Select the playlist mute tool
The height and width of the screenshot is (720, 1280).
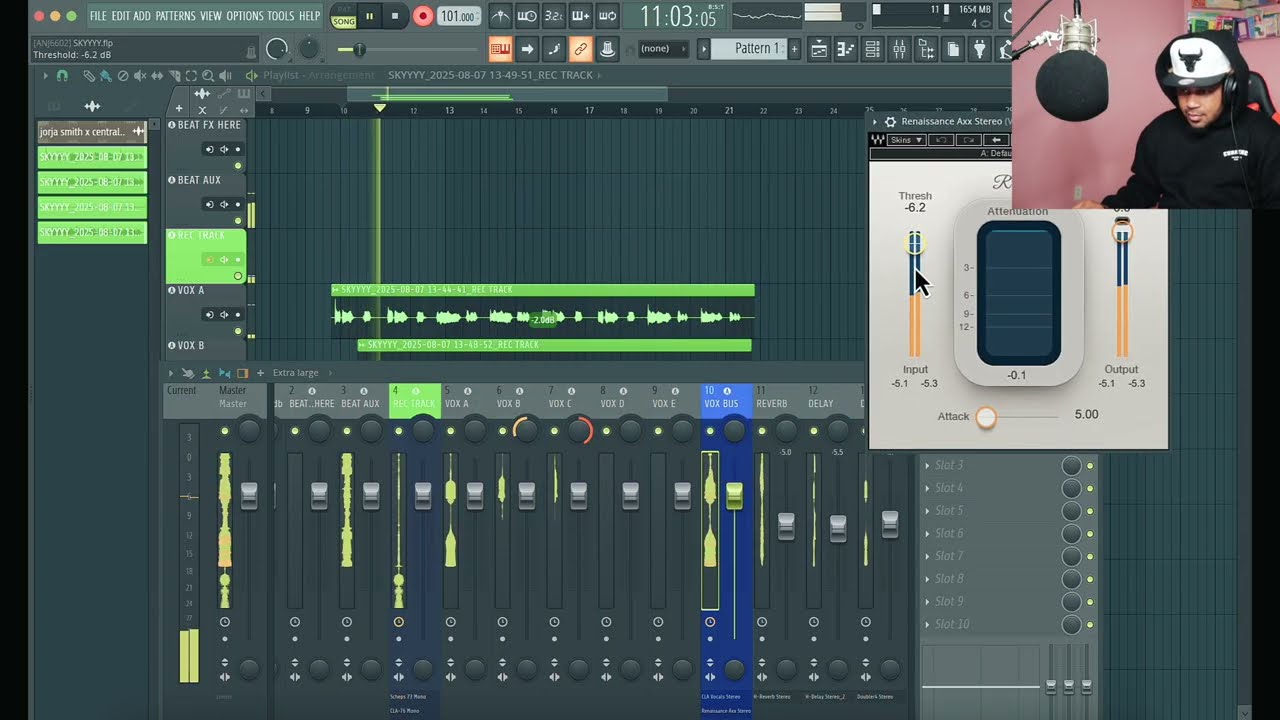(x=138, y=75)
